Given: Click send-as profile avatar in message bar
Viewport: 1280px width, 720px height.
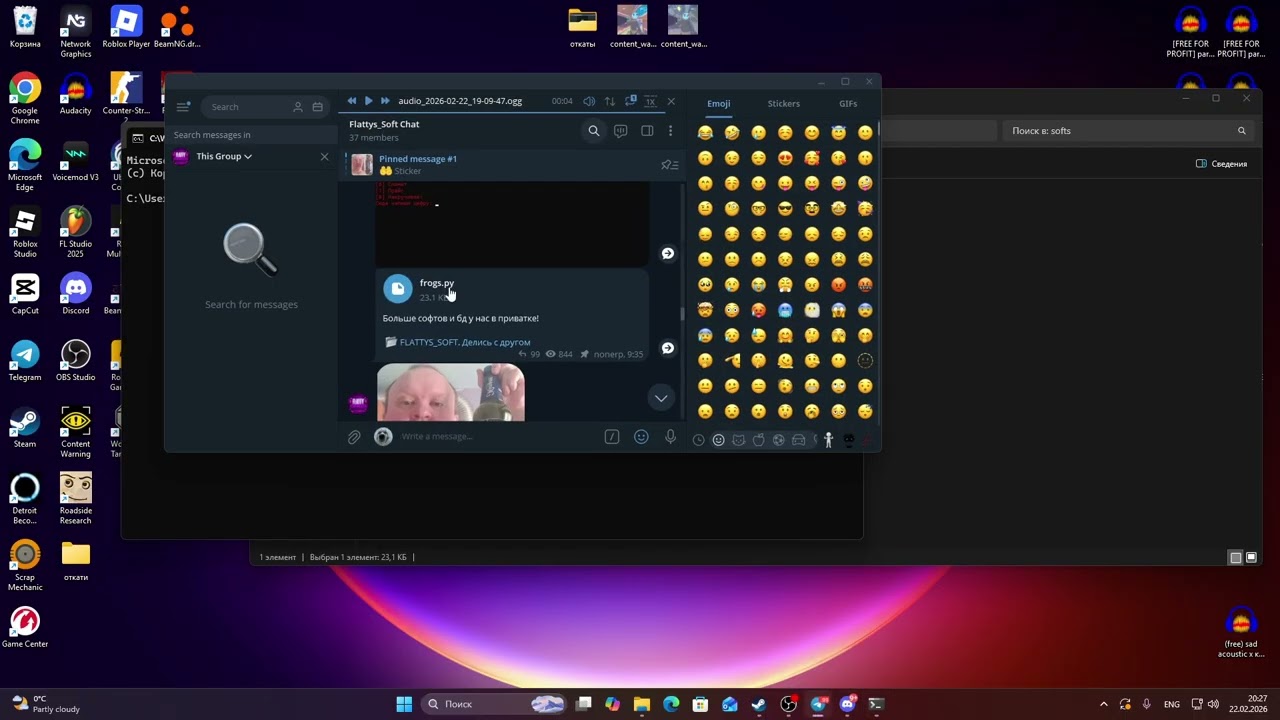Looking at the screenshot, I should coord(383,437).
